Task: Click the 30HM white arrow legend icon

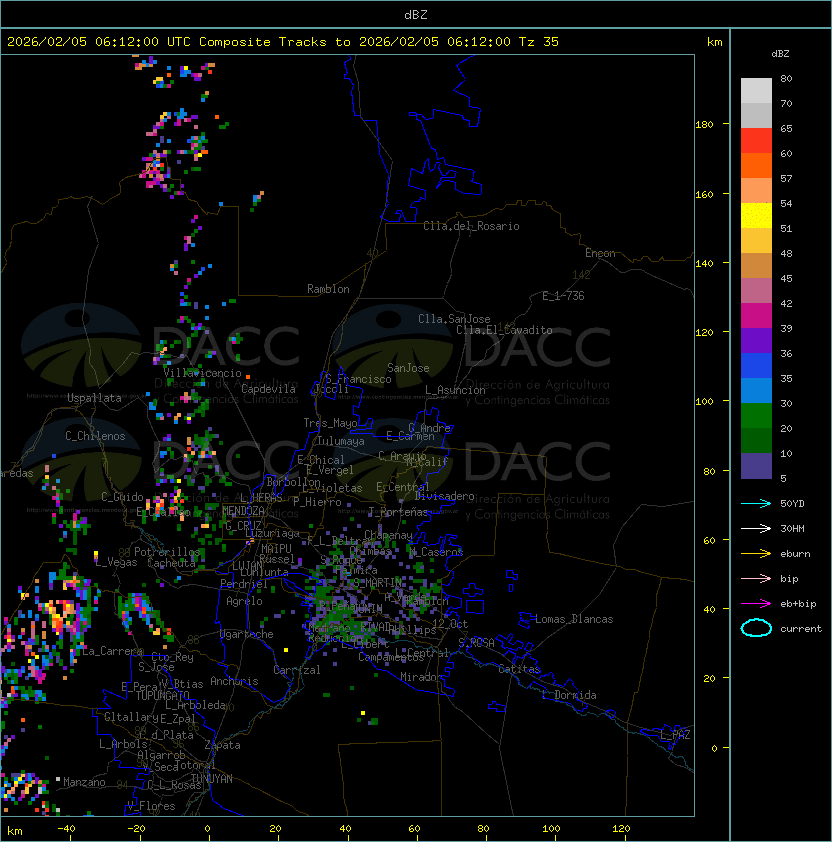Action: click(756, 528)
